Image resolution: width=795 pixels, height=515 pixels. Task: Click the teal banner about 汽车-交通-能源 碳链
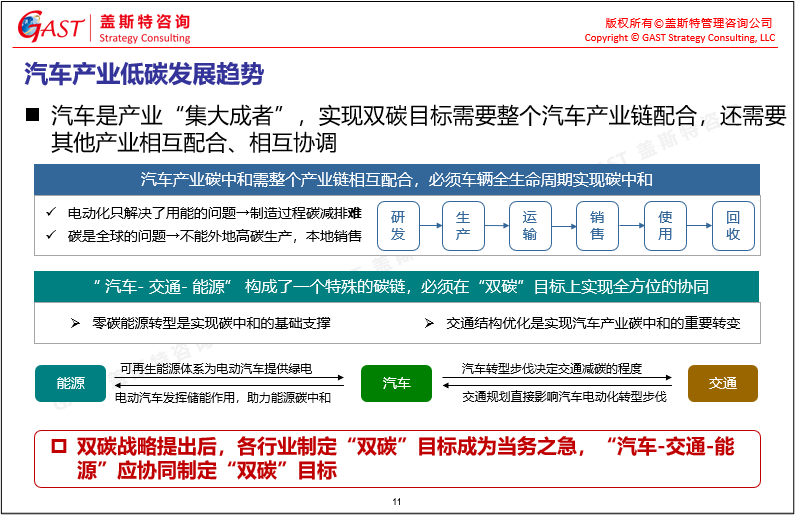pos(397,287)
